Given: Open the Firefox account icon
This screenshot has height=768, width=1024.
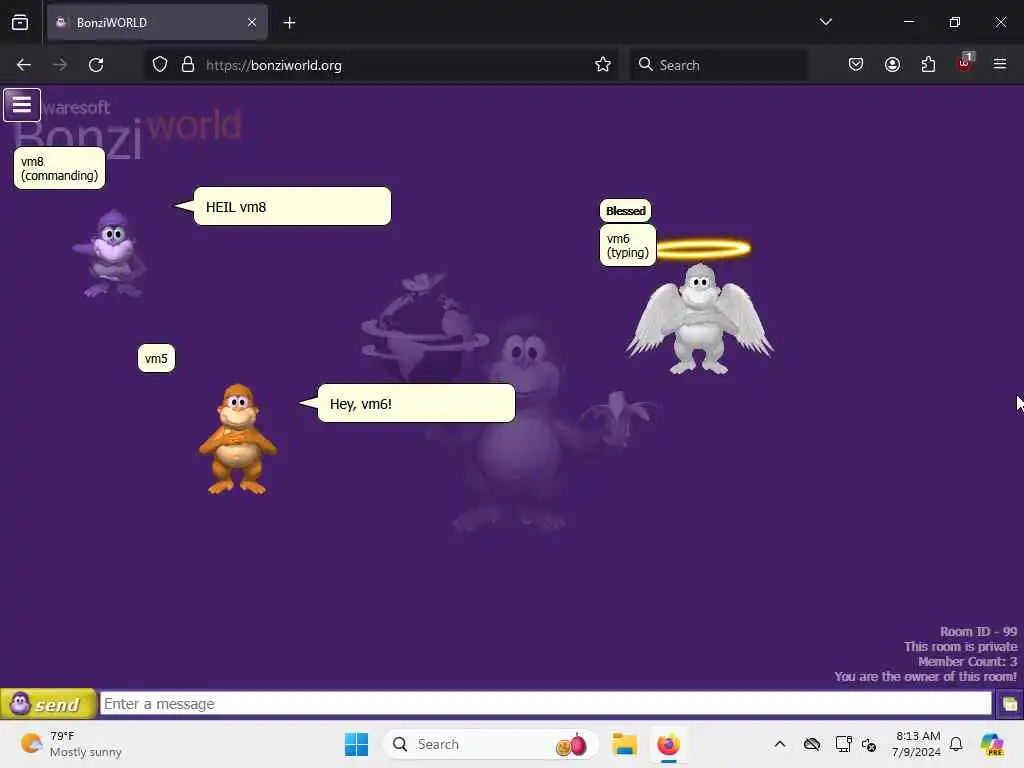Looking at the screenshot, I should [892, 65].
